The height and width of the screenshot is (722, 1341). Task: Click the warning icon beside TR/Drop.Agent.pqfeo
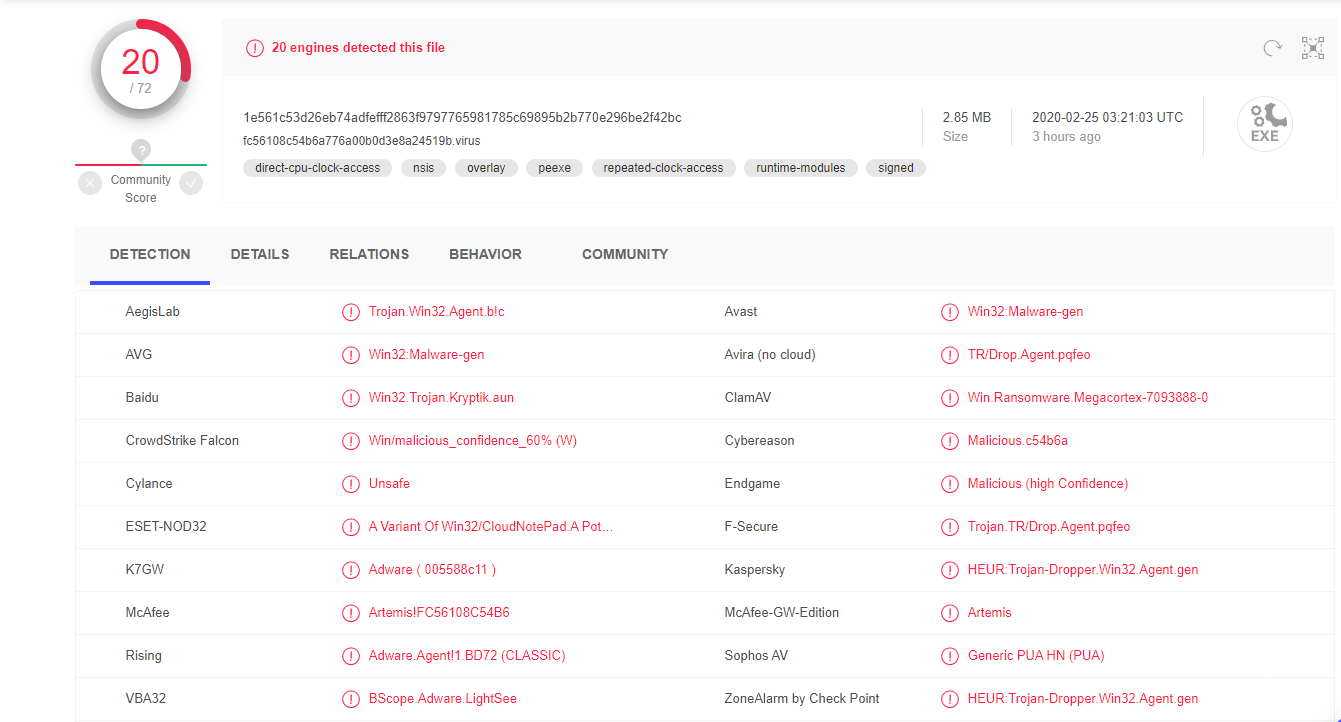pyautogui.click(x=950, y=355)
